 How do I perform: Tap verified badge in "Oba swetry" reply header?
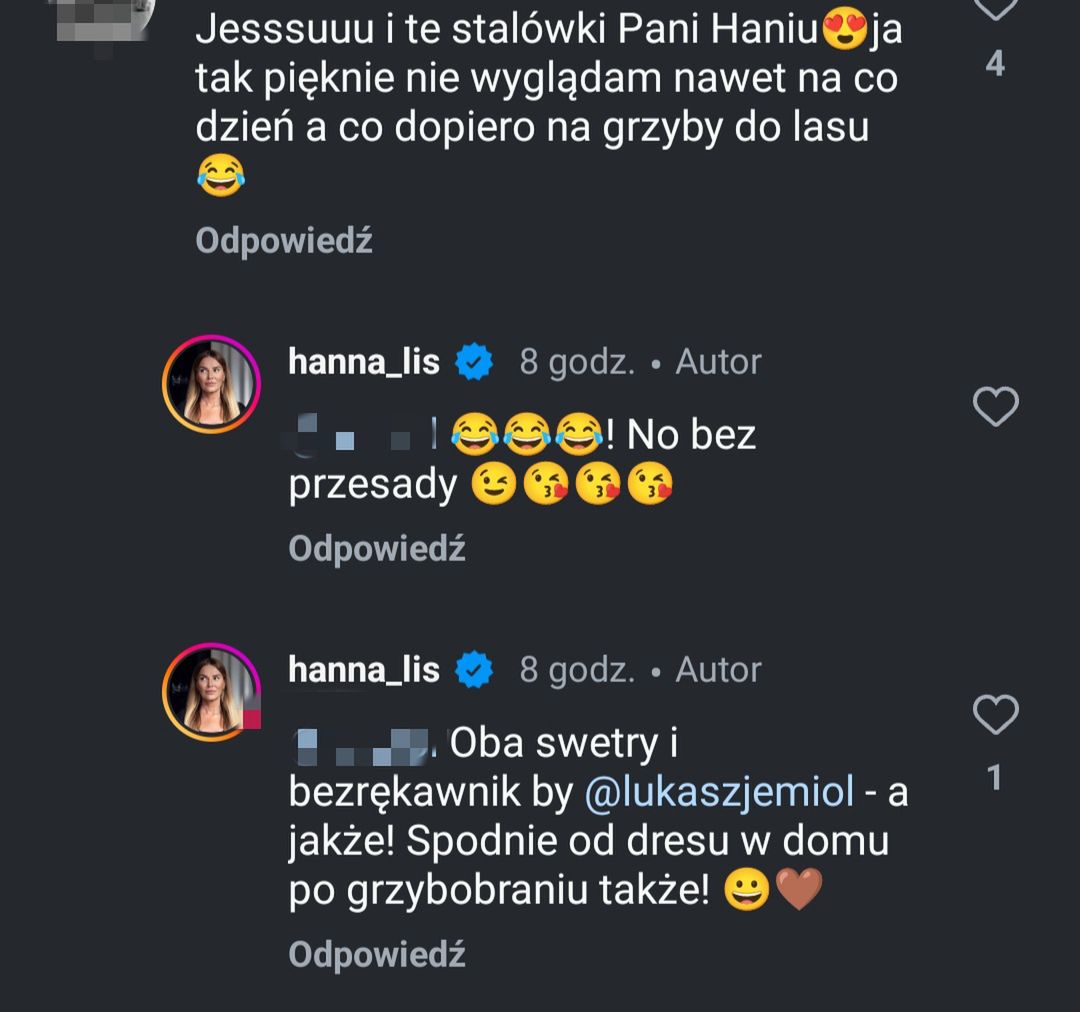click(x=474, y=671)
